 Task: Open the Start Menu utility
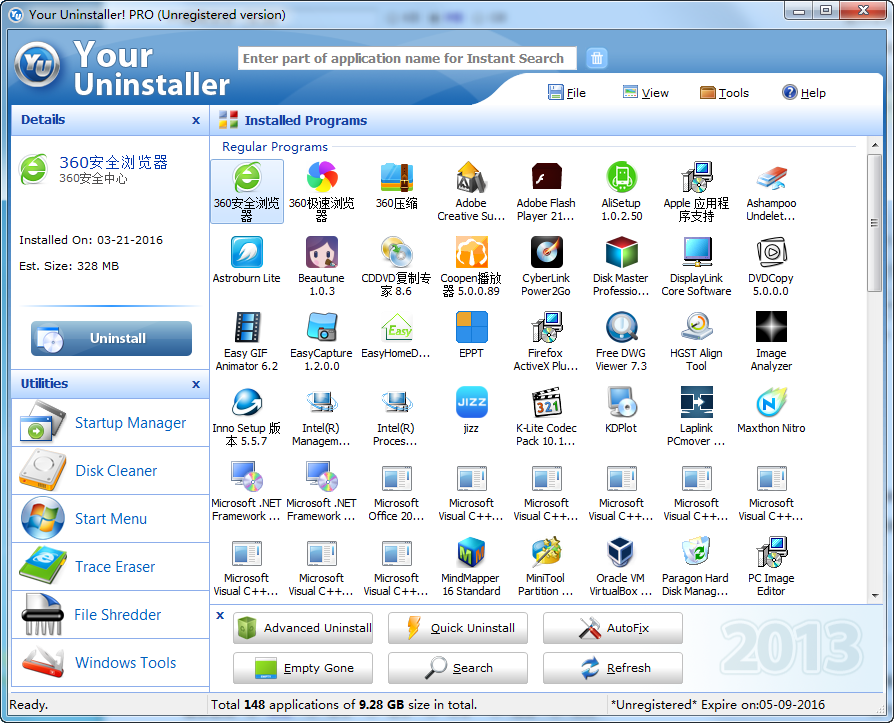tap(110, 518)
